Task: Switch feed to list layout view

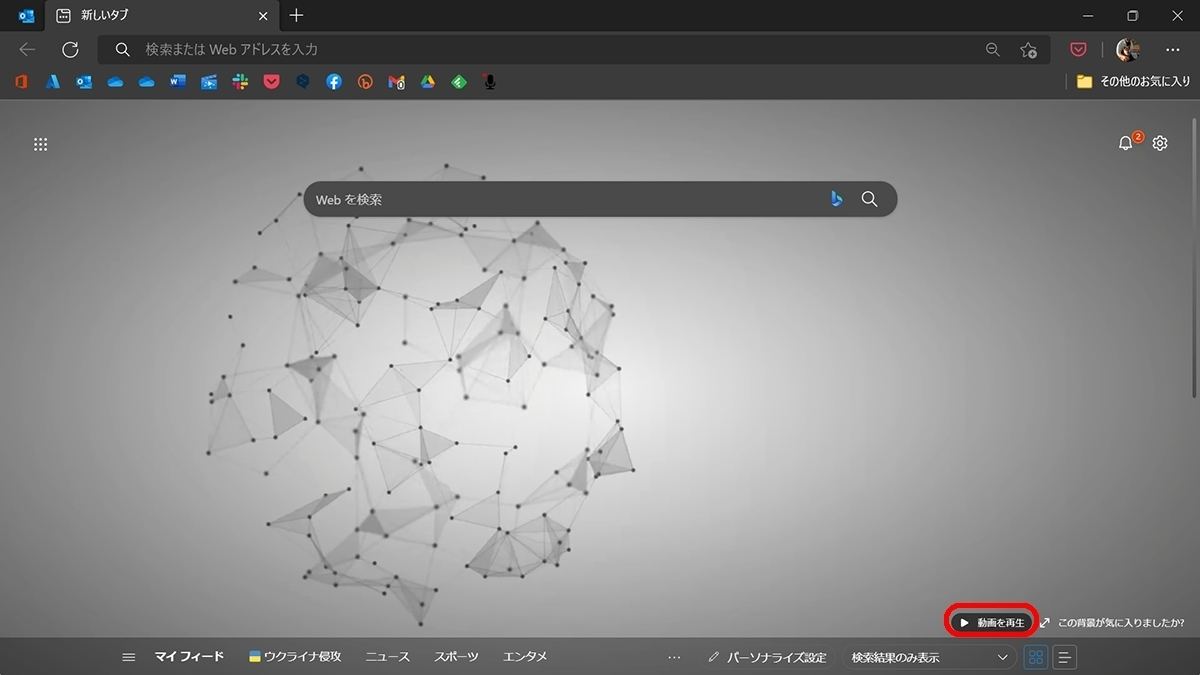Action: coord(1066,657)
